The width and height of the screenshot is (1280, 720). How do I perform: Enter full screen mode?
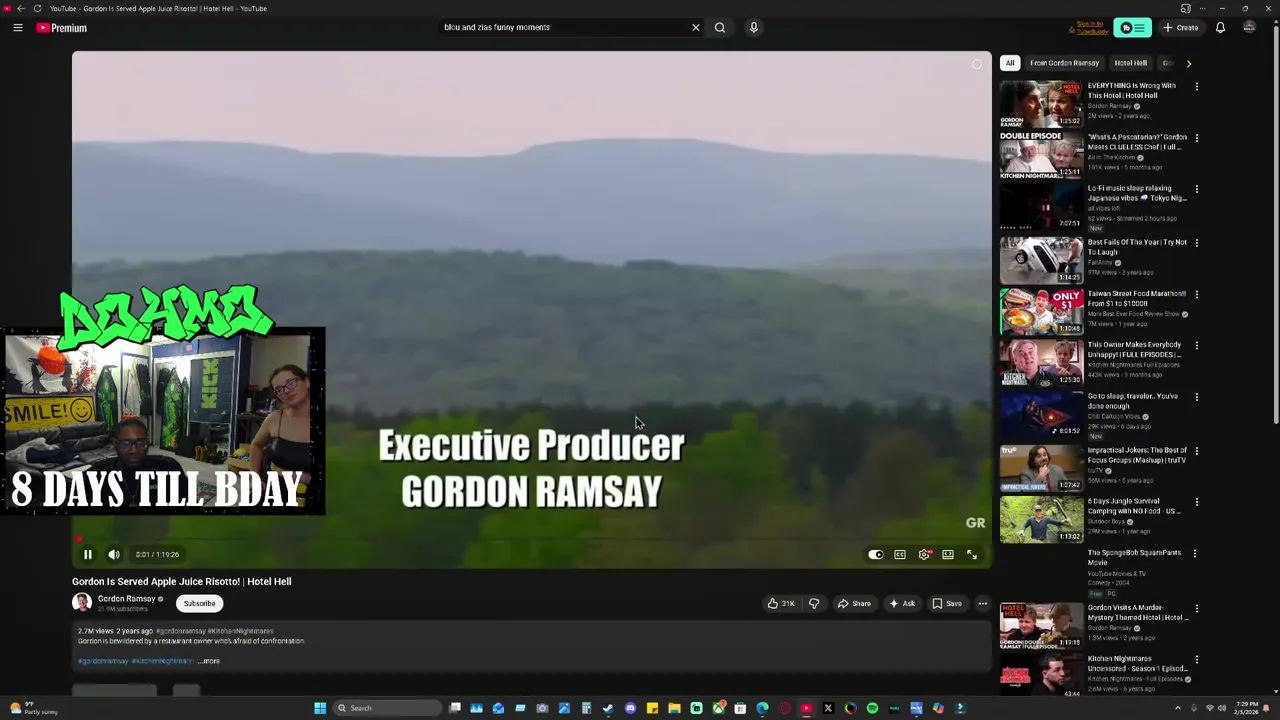pos(972,554)
